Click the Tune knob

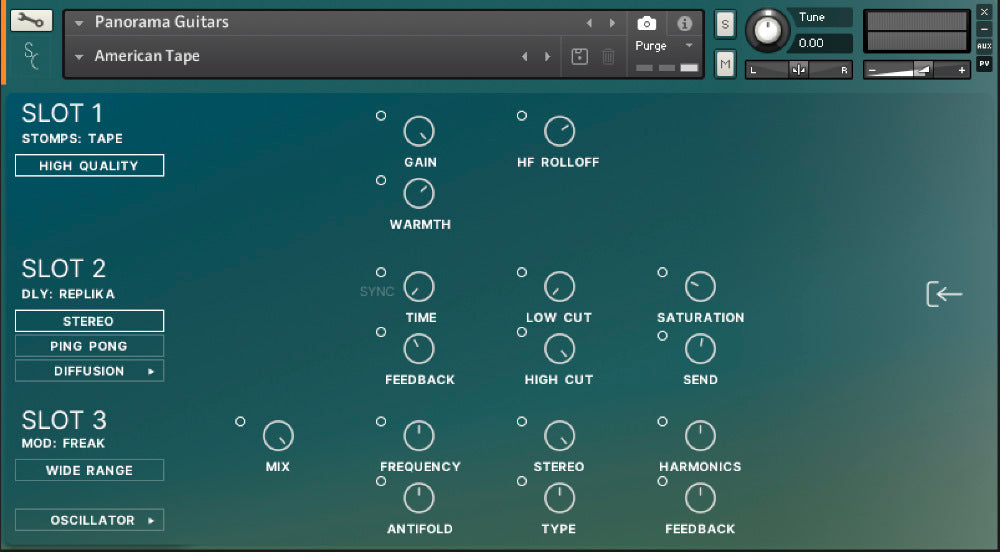coord(767,29)
